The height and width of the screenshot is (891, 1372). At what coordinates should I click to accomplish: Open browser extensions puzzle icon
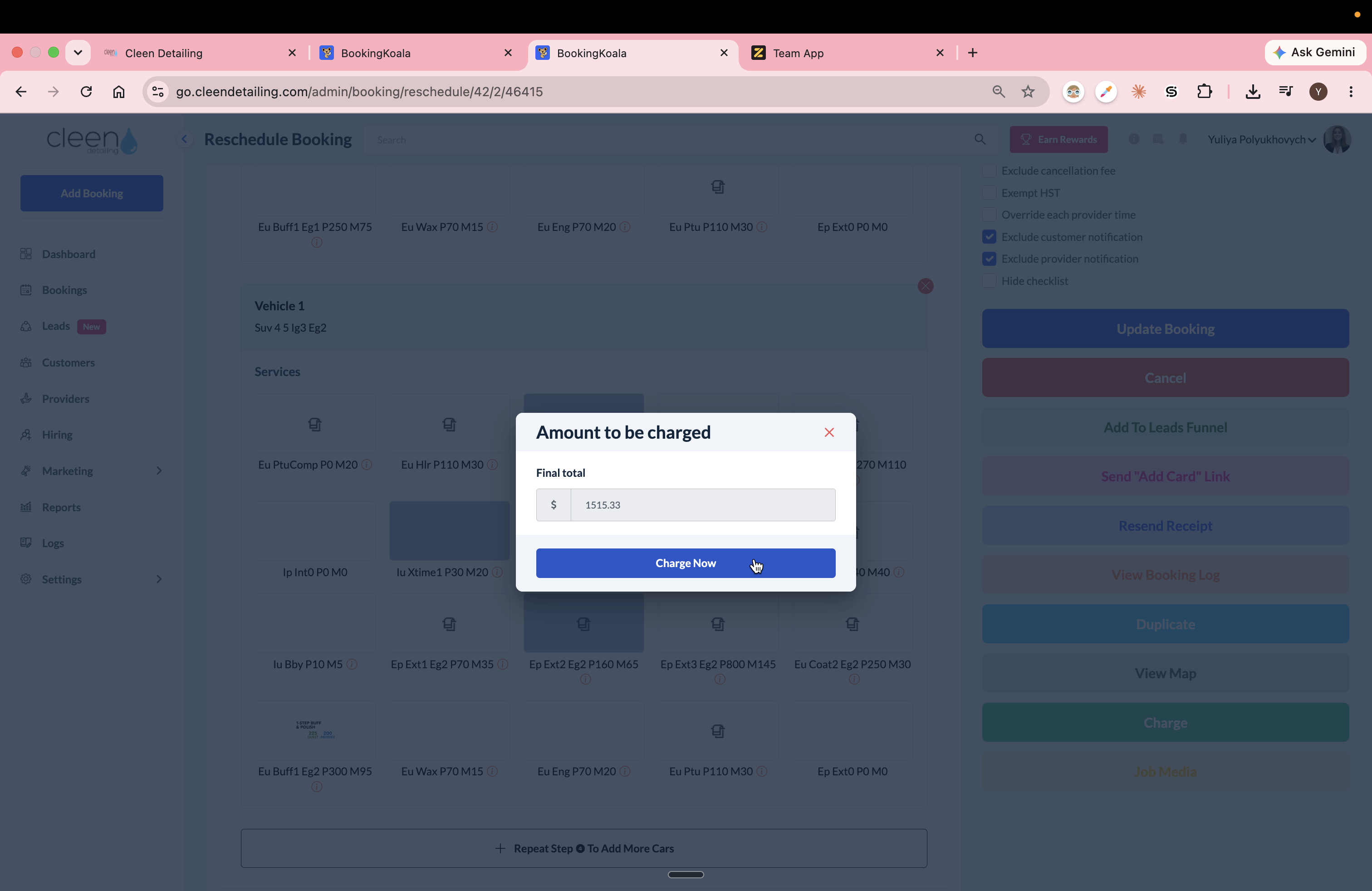pyautogui.click(x=1204, y=92)
